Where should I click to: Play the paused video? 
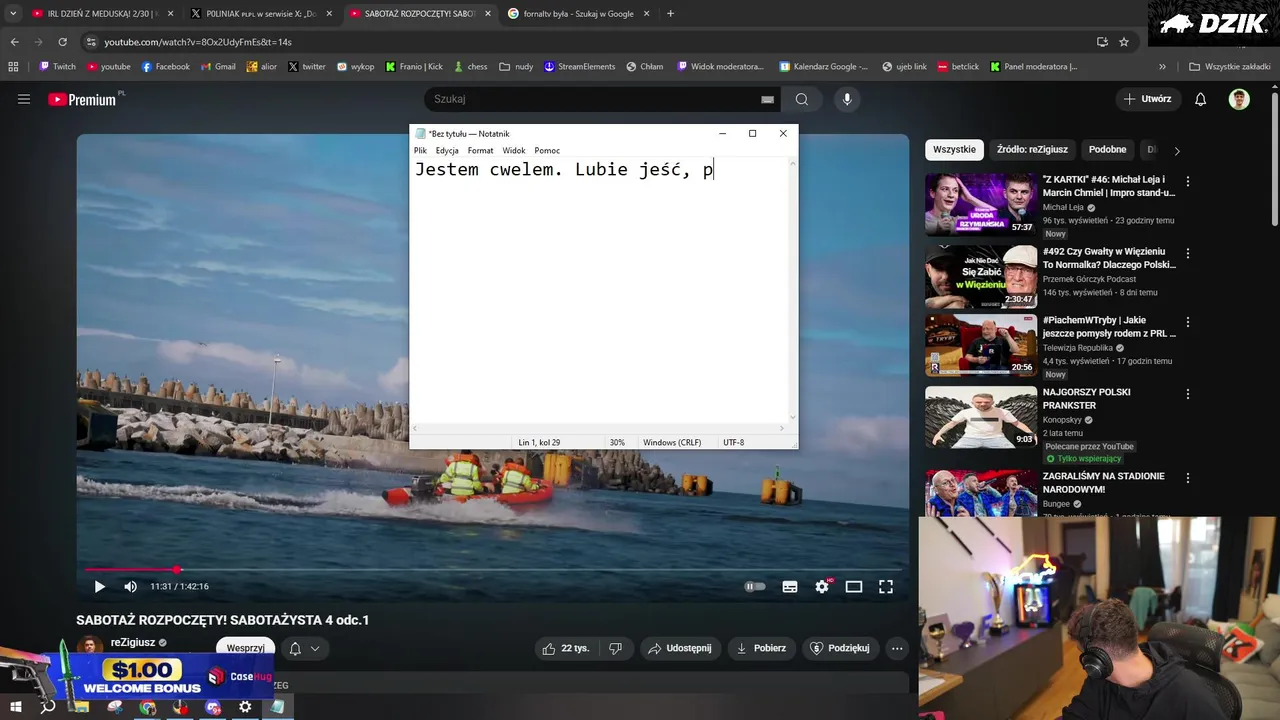click(x=99, y=587)
